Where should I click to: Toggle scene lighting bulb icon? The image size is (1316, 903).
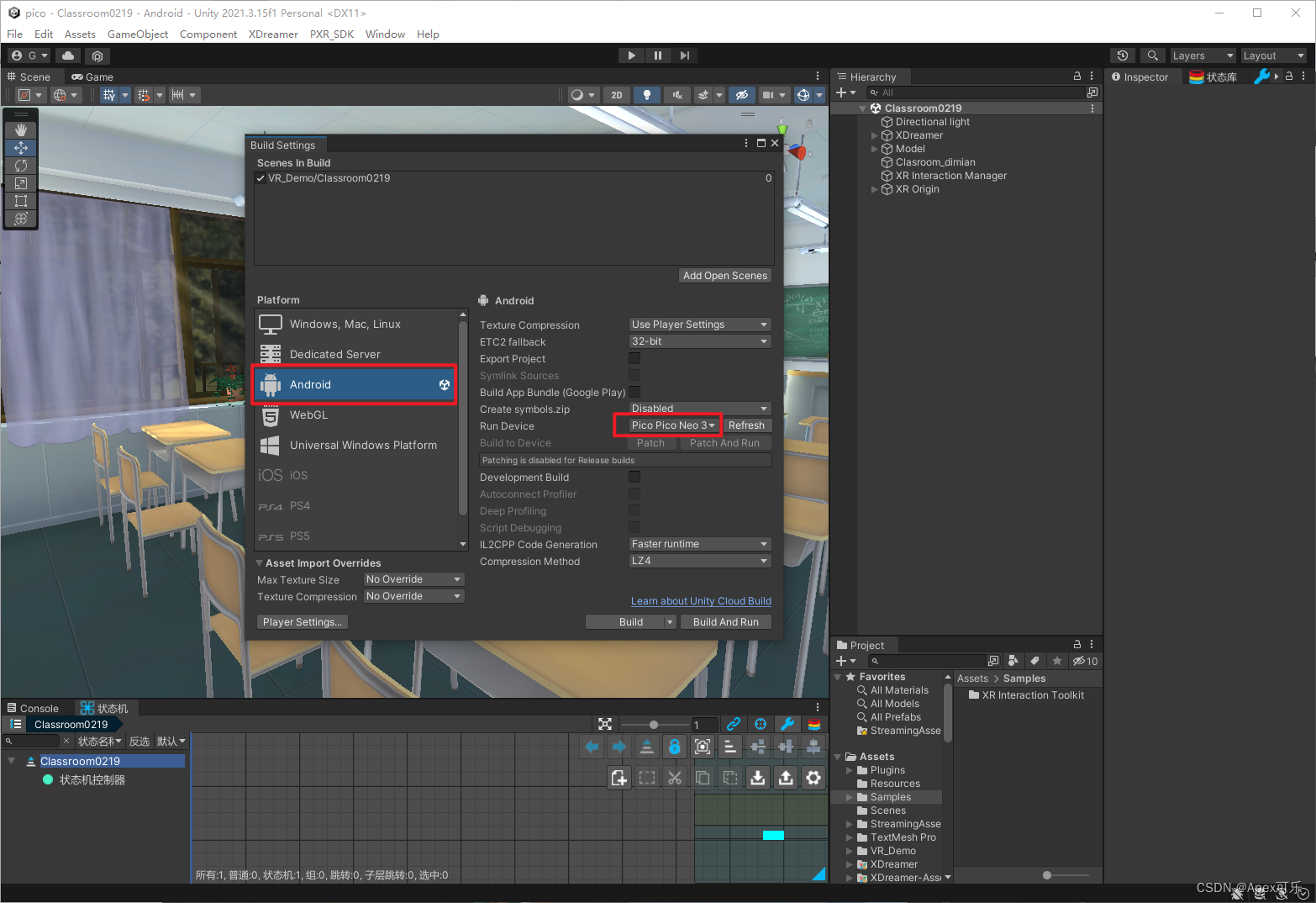[646, 95]
